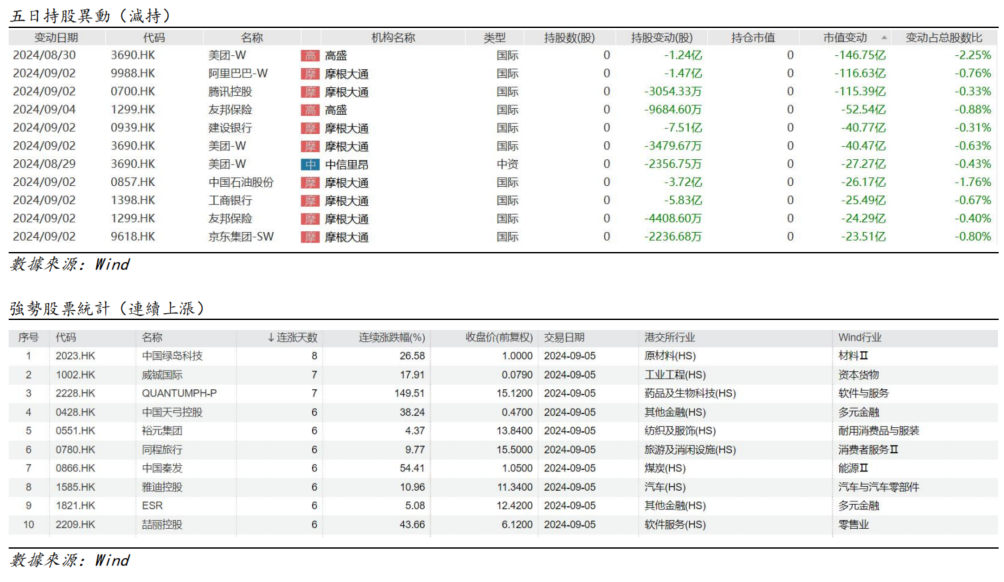This screenshot has height=582, width=1004.
Task: Click the 中资 type cell
Action: 507,165
